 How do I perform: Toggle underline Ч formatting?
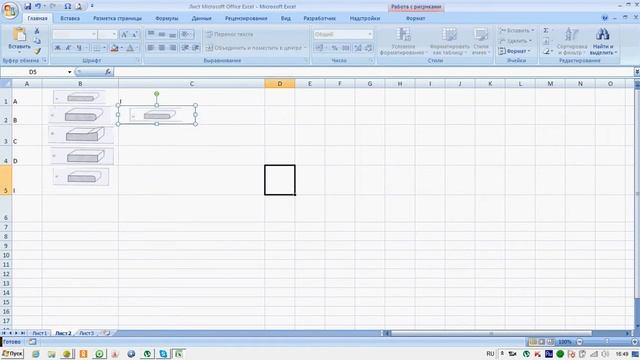pyautogui.click(x=79, y=48)
